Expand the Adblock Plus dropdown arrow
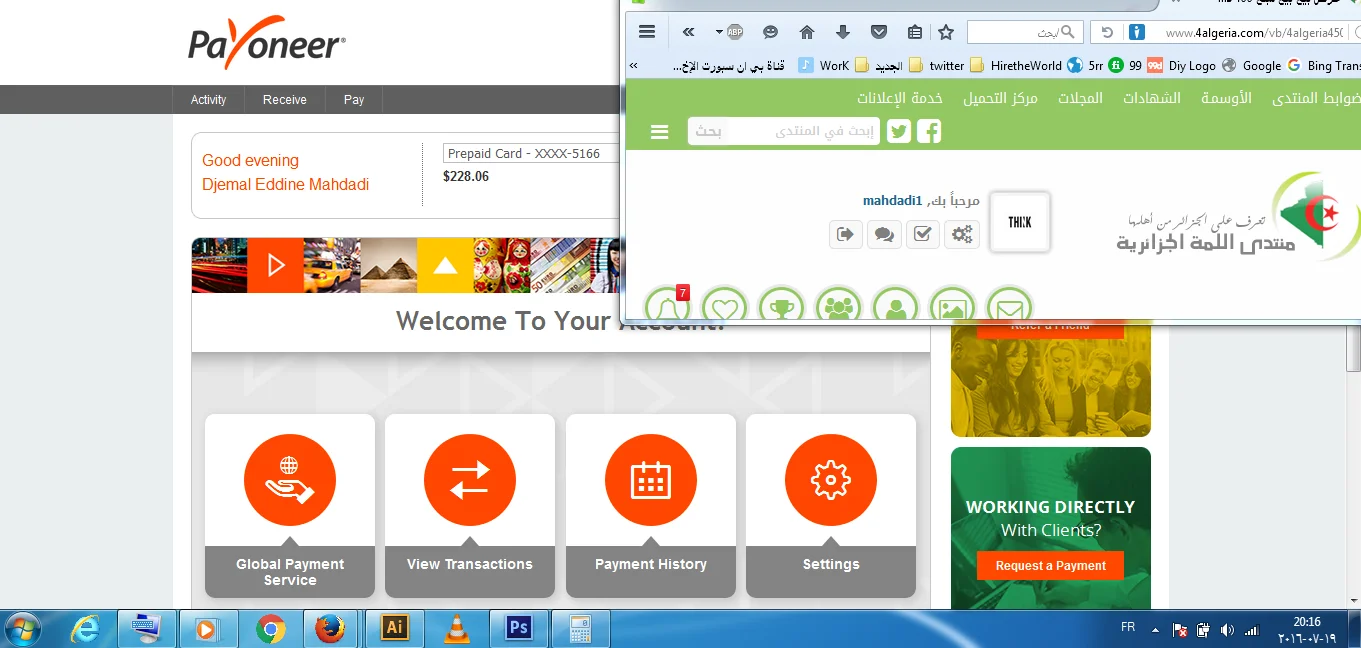Viewport: 1361px width, 648px height. 719,32
